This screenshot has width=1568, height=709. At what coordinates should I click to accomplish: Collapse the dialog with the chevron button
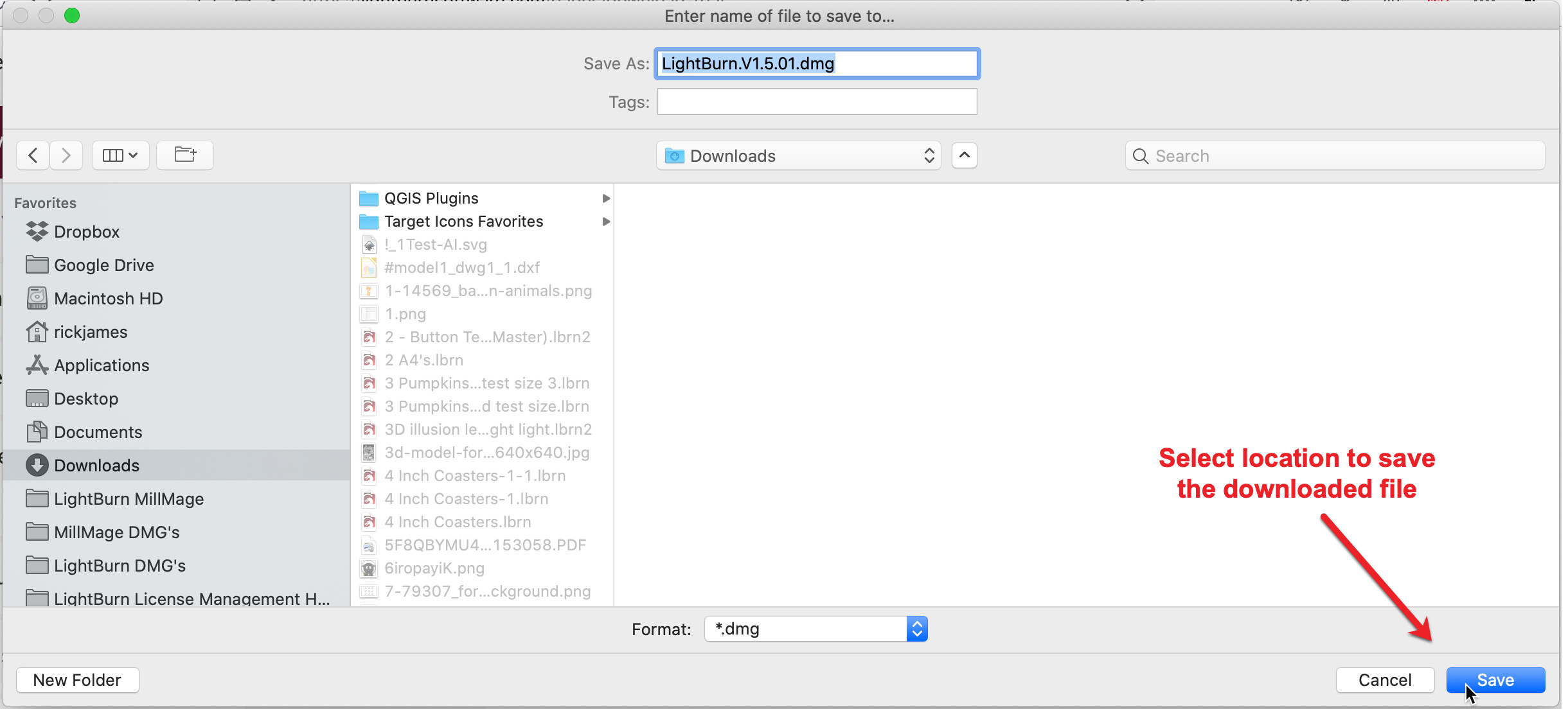[965, 155]
